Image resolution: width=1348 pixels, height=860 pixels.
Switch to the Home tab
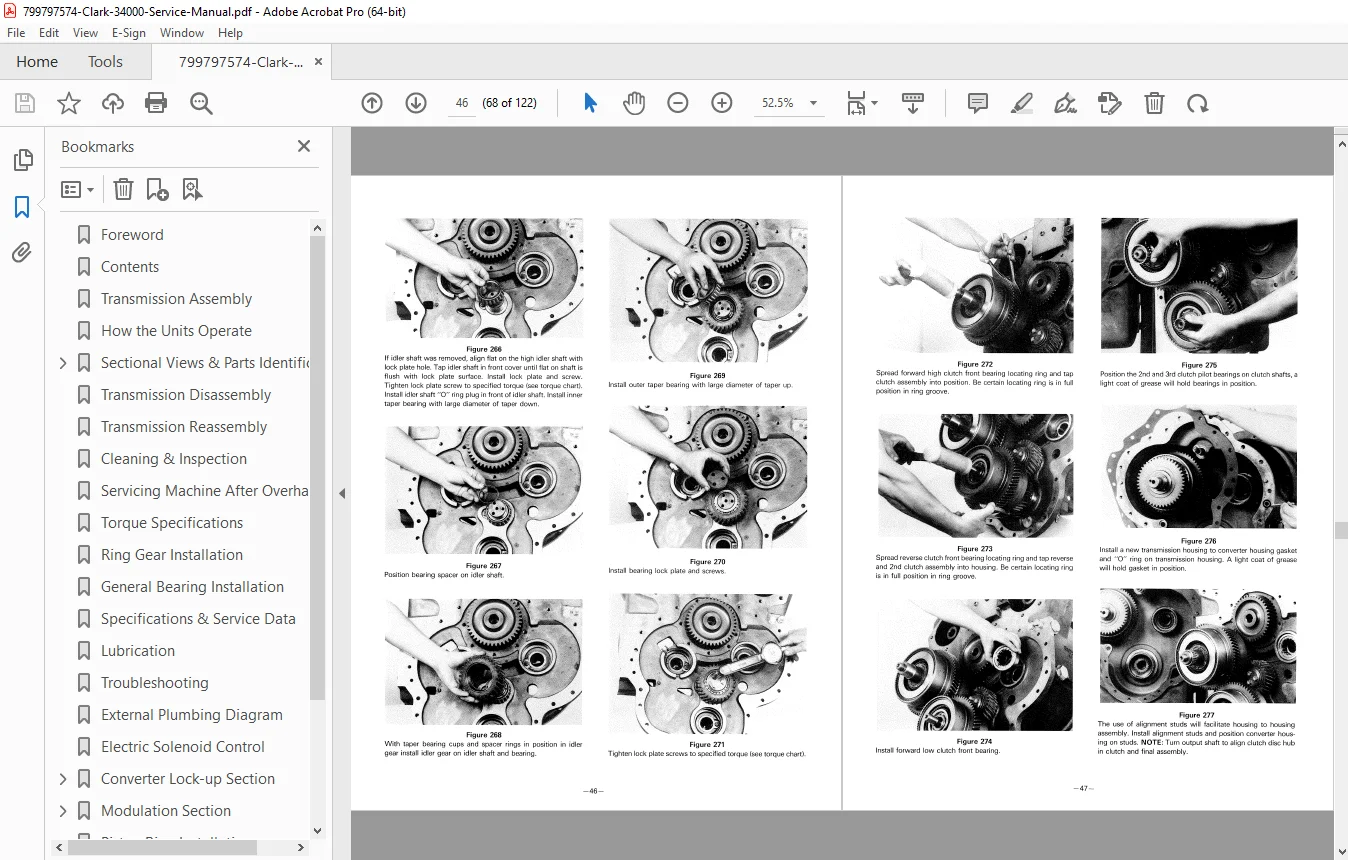37,62
